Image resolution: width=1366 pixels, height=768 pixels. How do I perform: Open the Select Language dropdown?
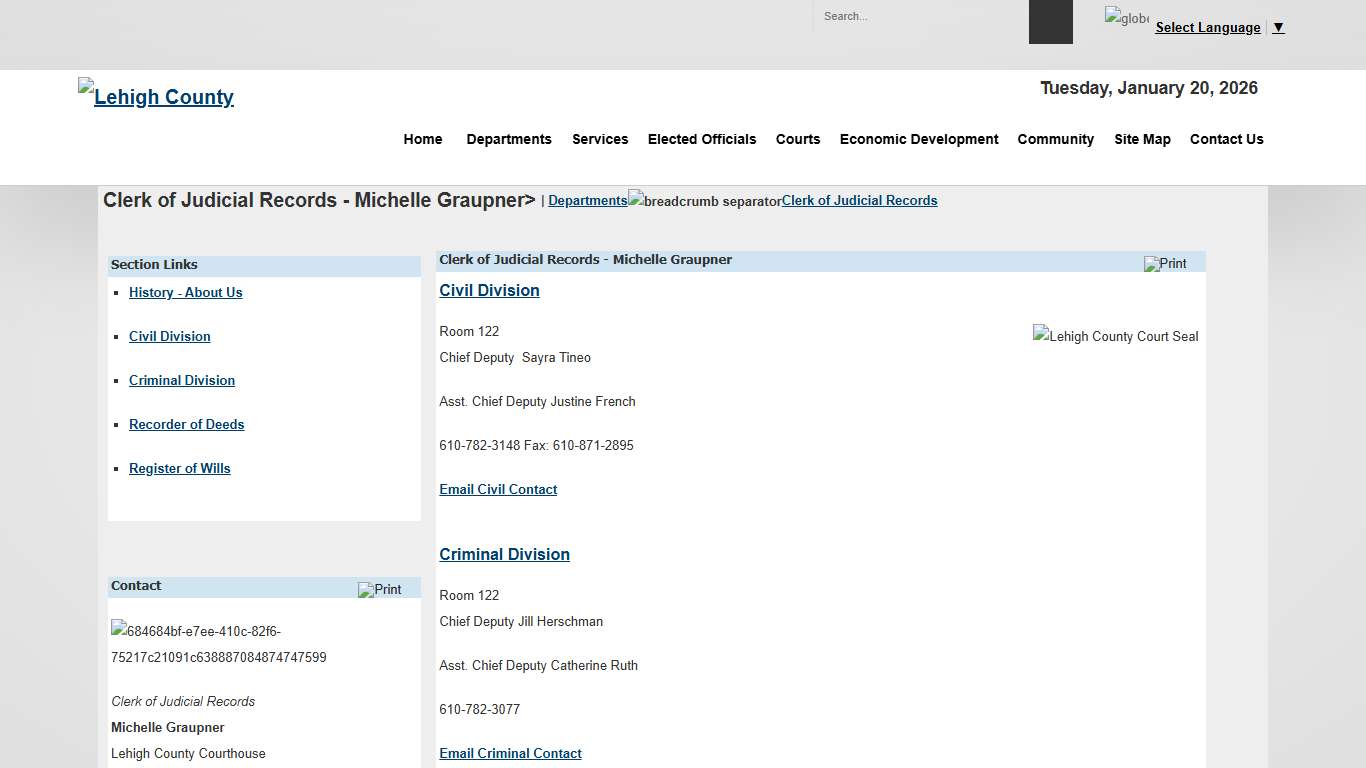(x=1207, y=28)
